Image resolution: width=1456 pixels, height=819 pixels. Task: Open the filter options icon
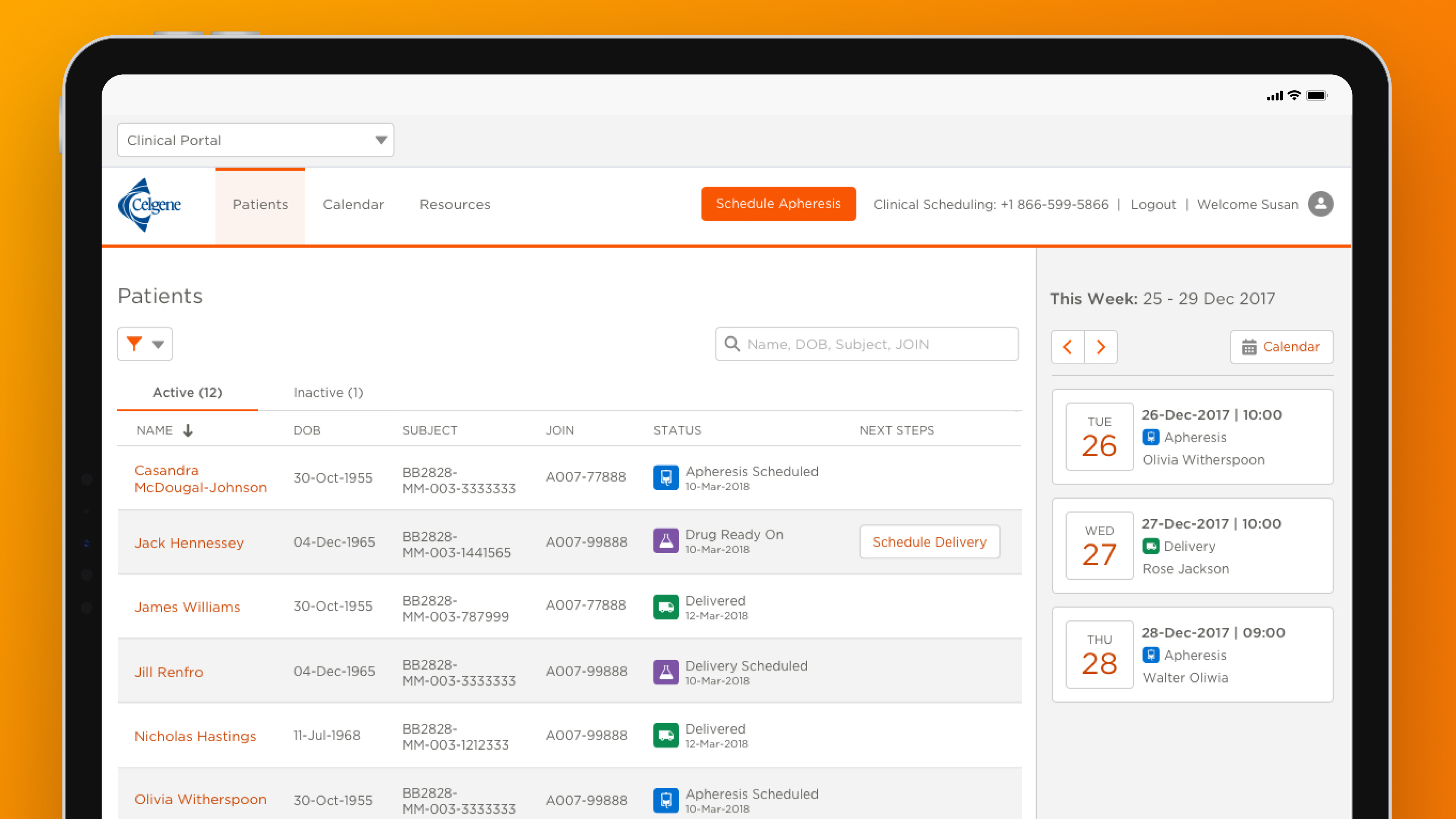coord(134,344)
